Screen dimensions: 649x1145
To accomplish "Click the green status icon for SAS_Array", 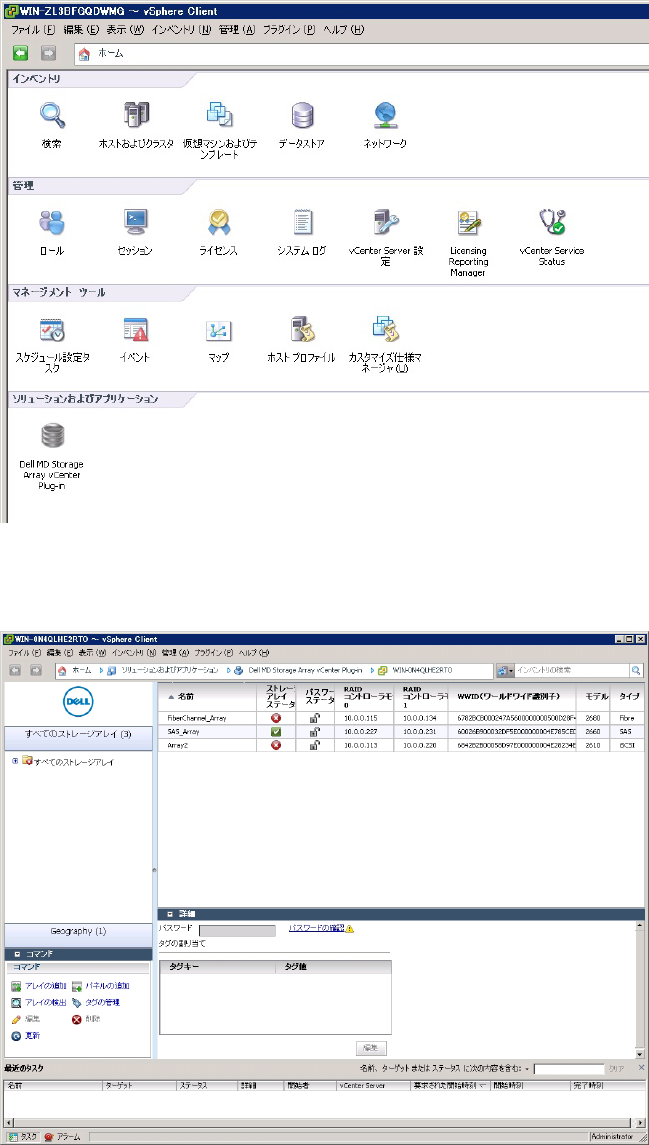I will pyautogui.click(x=276, y=732).
